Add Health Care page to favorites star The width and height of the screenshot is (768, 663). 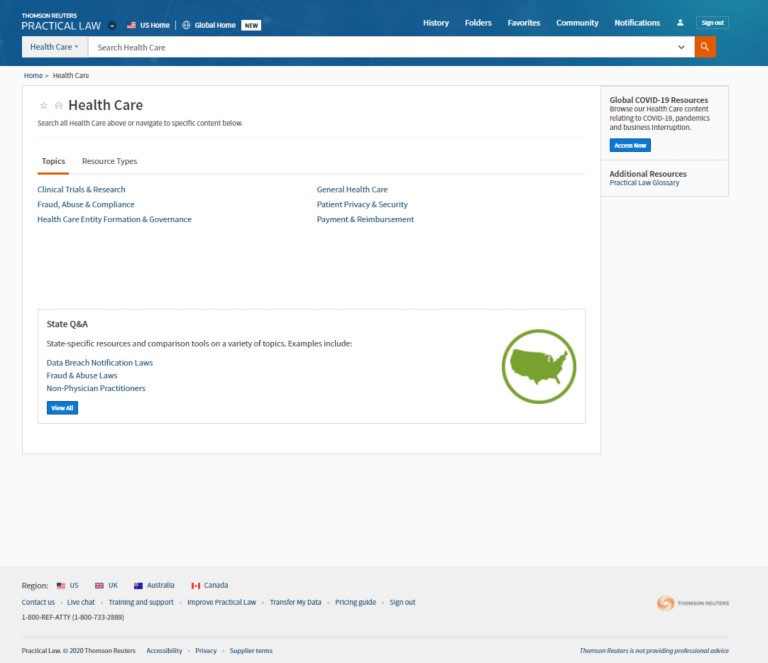[x=44, y=105]
